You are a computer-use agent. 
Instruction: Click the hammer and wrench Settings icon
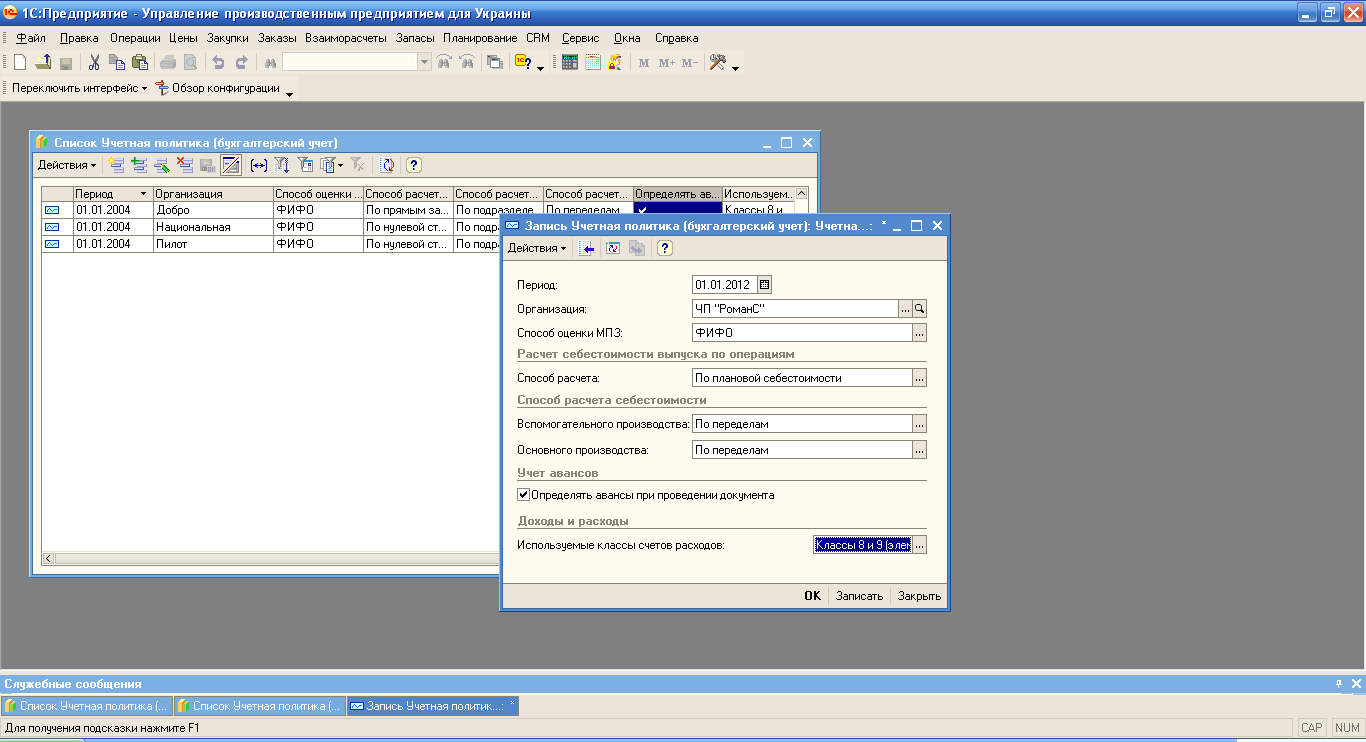718,62
